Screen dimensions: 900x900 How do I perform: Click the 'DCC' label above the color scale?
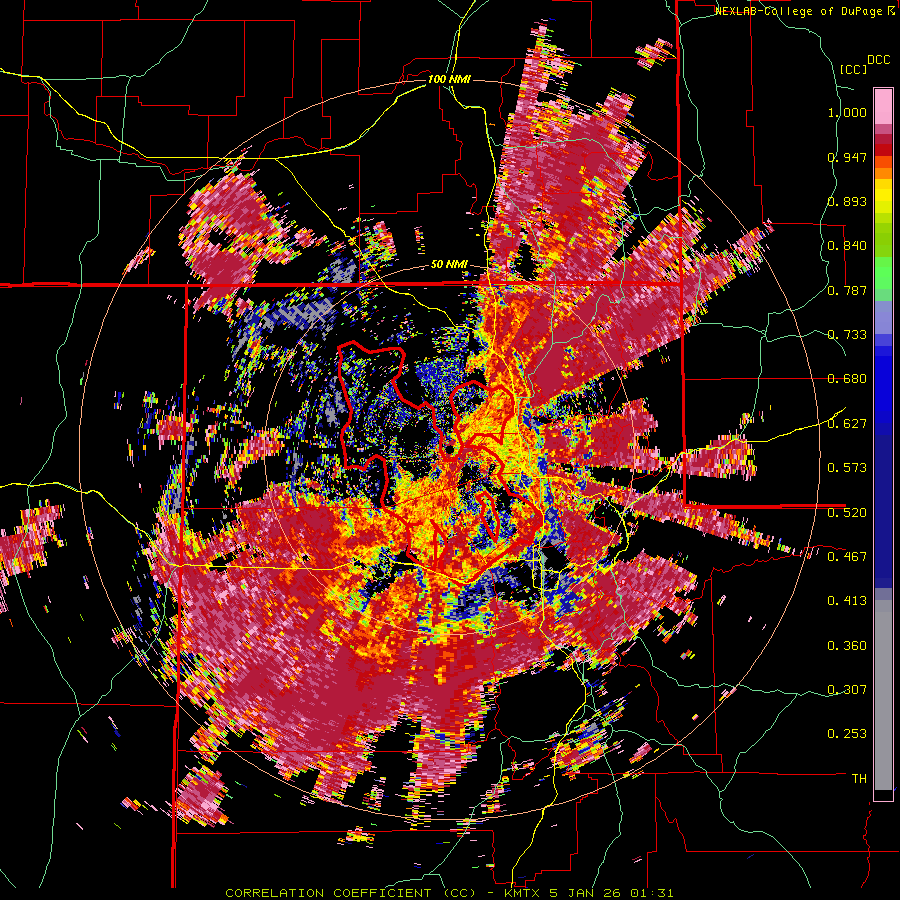coord(878,60)
